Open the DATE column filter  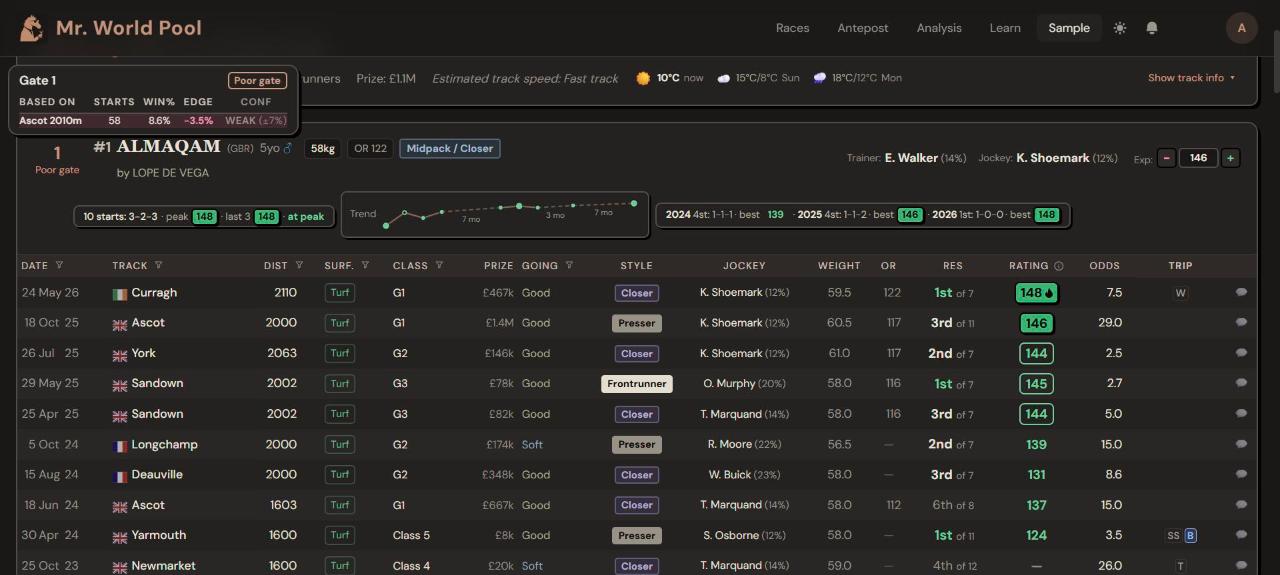[x=59, y=266]
